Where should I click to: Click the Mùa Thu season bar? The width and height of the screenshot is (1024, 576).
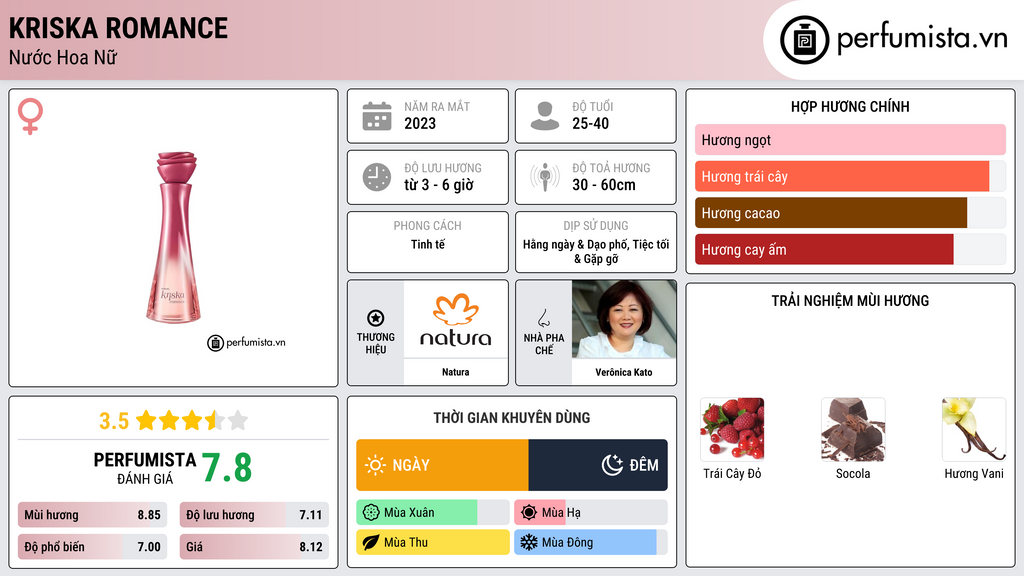tap(432, 543)
